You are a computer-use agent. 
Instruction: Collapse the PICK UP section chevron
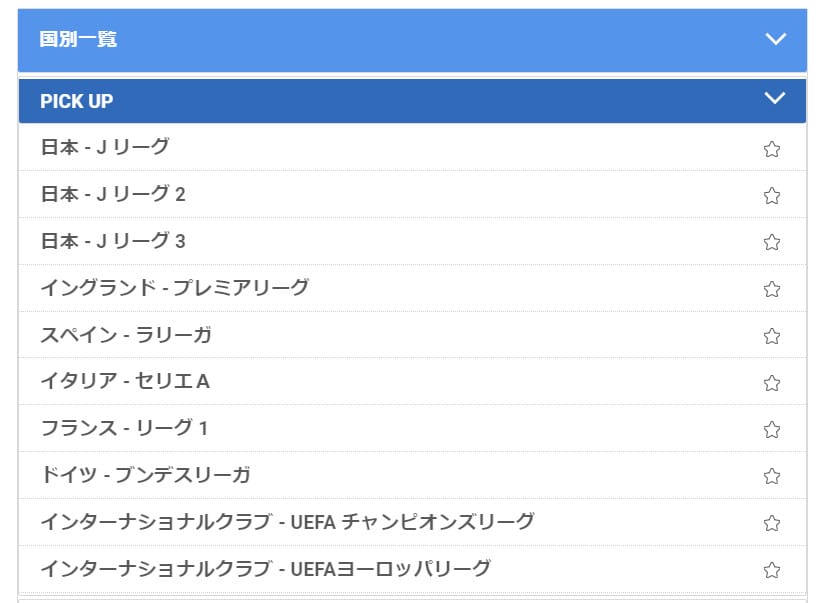[x=775, y=98]
